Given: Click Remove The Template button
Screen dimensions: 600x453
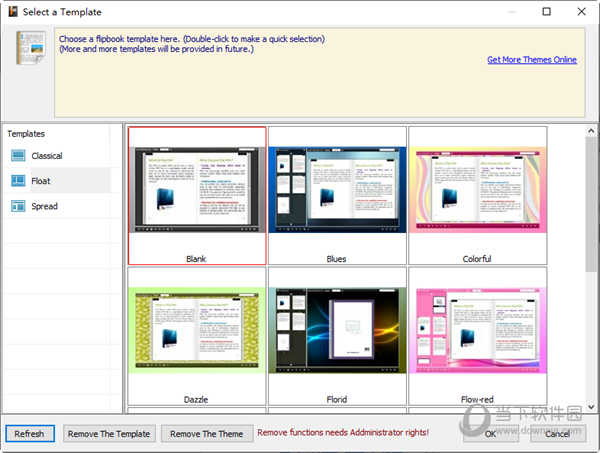Looking at the screenshot, I should tap(109, 433).
